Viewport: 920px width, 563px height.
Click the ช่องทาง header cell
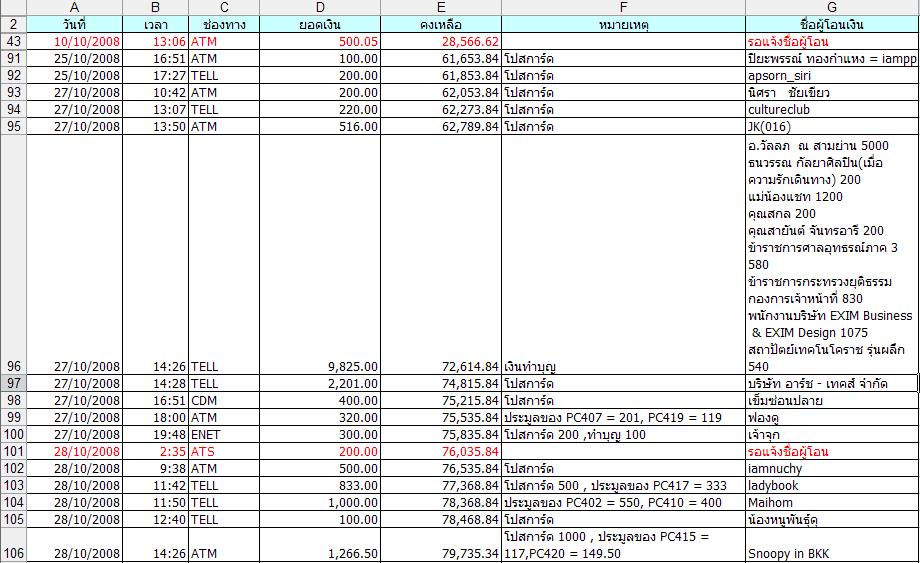224,25
